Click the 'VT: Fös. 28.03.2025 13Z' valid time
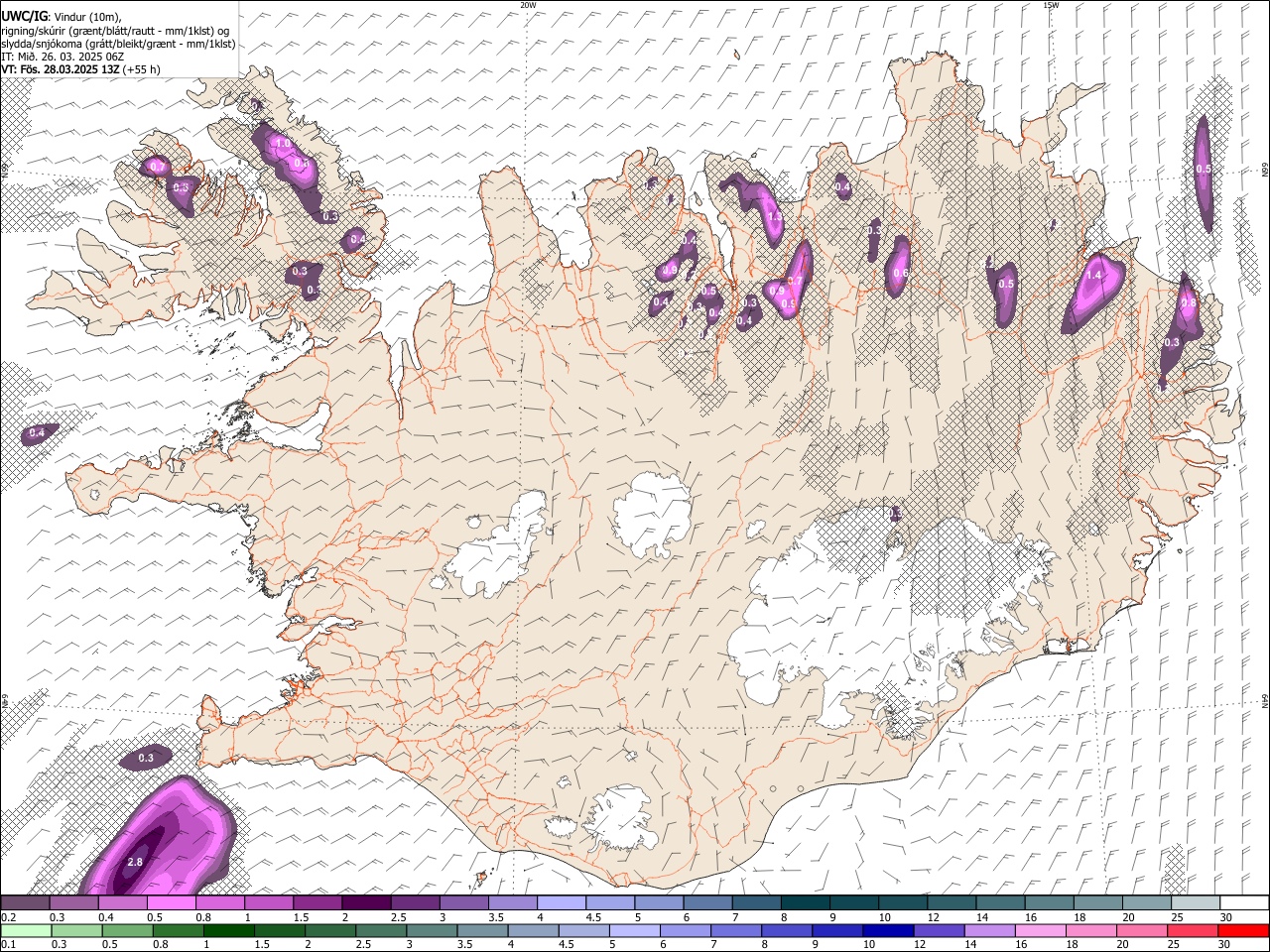This screenshot has width=1270, height=952. [x=61, y=69]
